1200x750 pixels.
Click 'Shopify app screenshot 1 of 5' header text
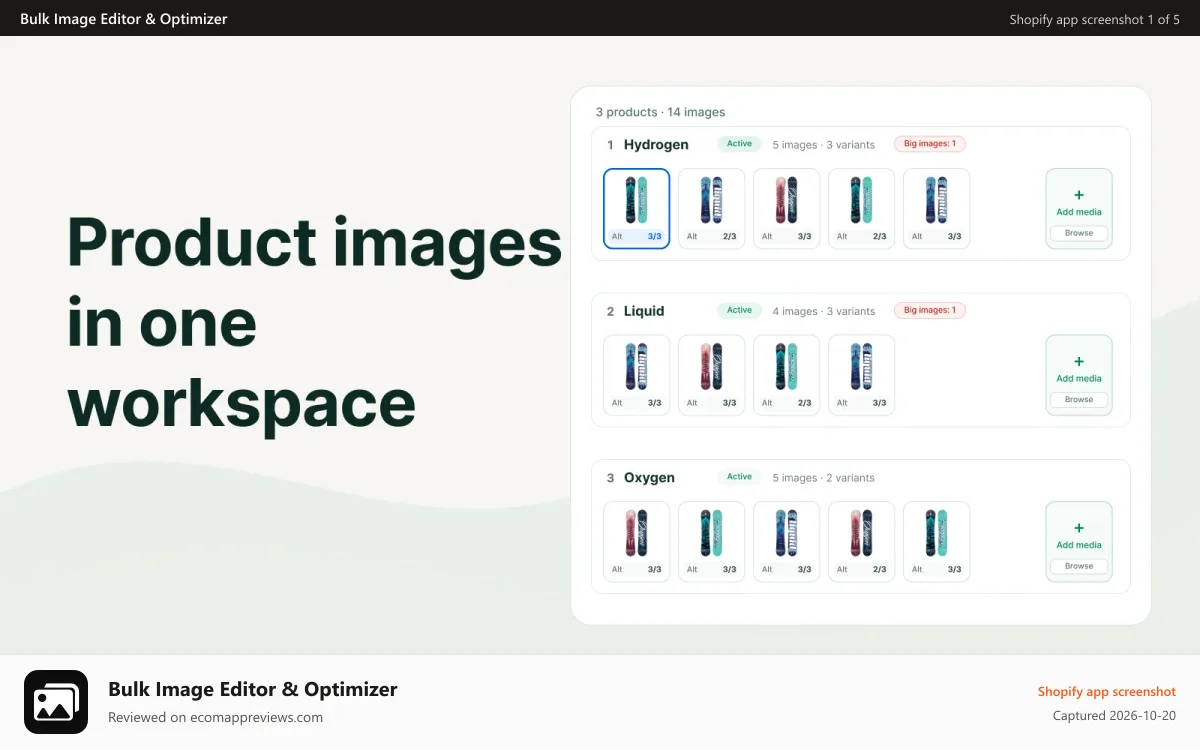[1095, 19]
